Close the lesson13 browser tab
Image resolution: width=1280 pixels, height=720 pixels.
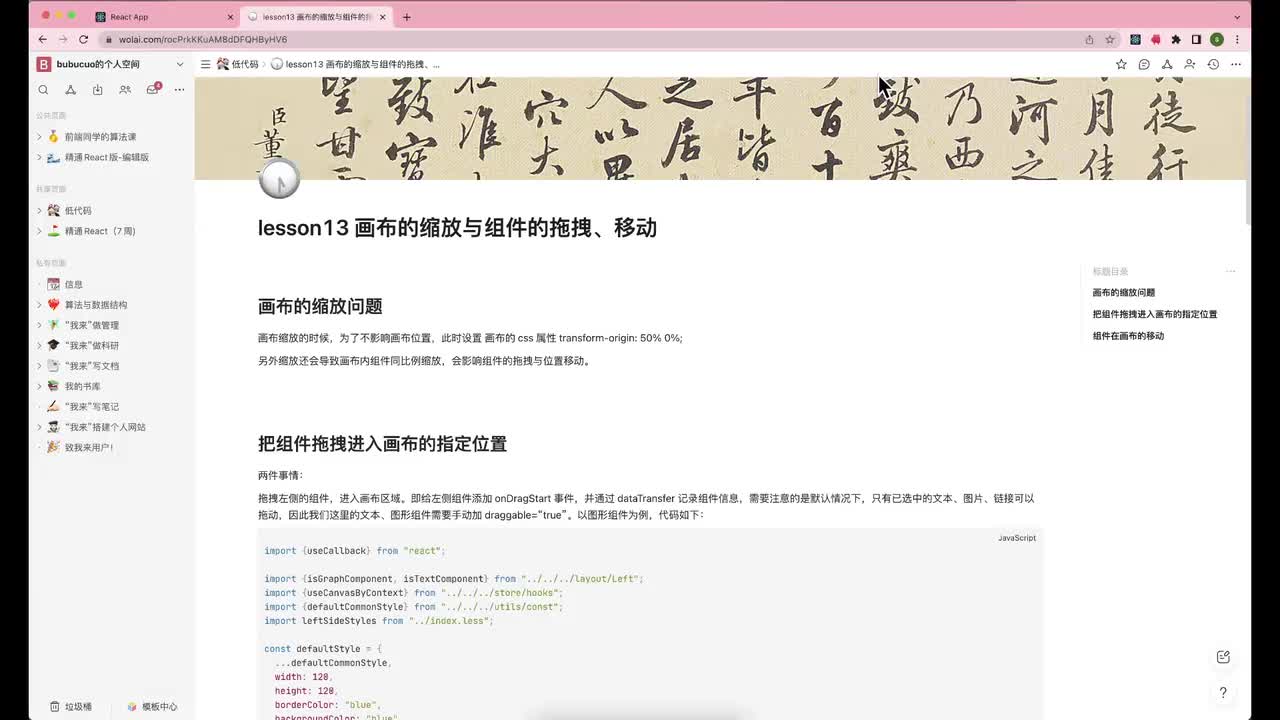[x=382, y=17]
